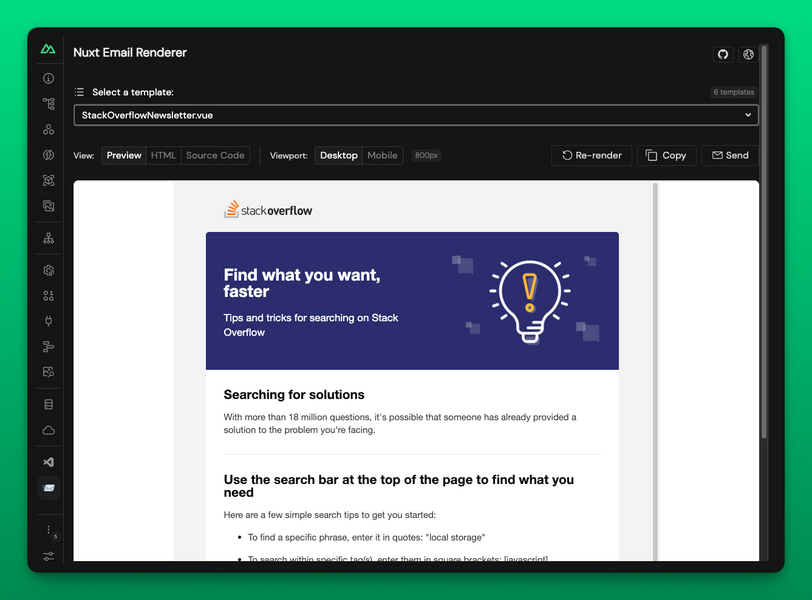Open the plug-shaped Plugins icon

pos(48,322)
